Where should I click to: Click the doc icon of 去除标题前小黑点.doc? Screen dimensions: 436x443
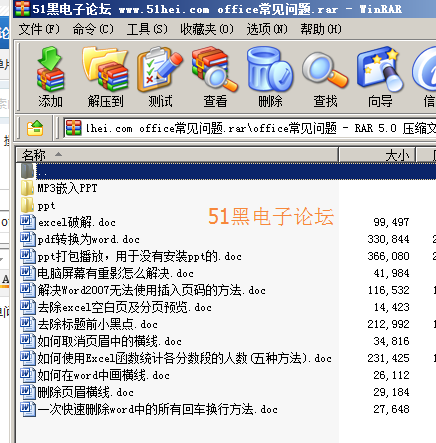pos(28,324)
